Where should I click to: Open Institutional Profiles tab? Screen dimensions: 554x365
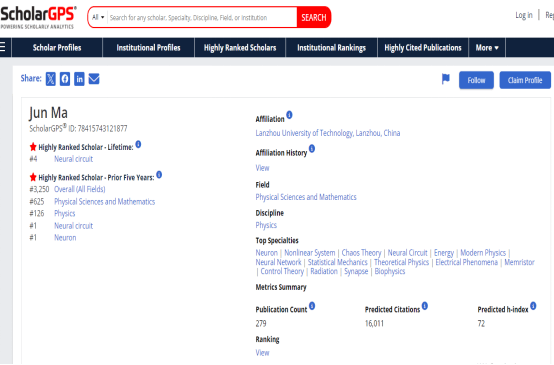tap(148, 48)
